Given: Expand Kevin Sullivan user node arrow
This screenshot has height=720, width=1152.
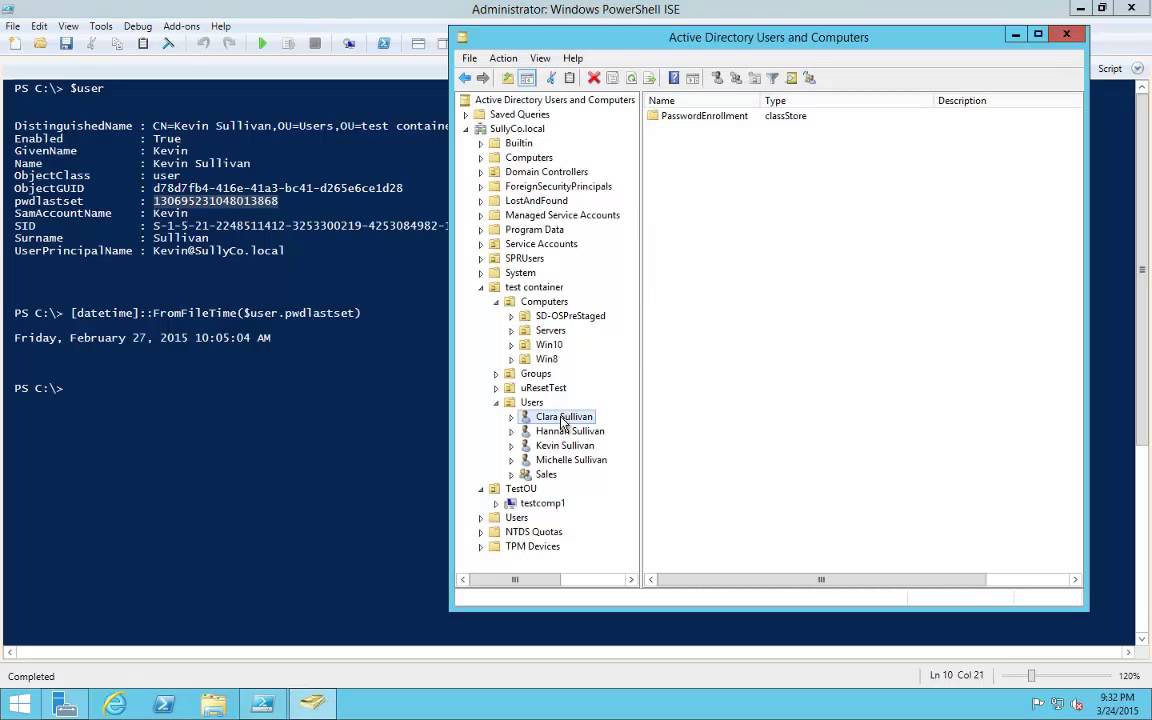Looking at the screenshot, I should tap(511, 446).
